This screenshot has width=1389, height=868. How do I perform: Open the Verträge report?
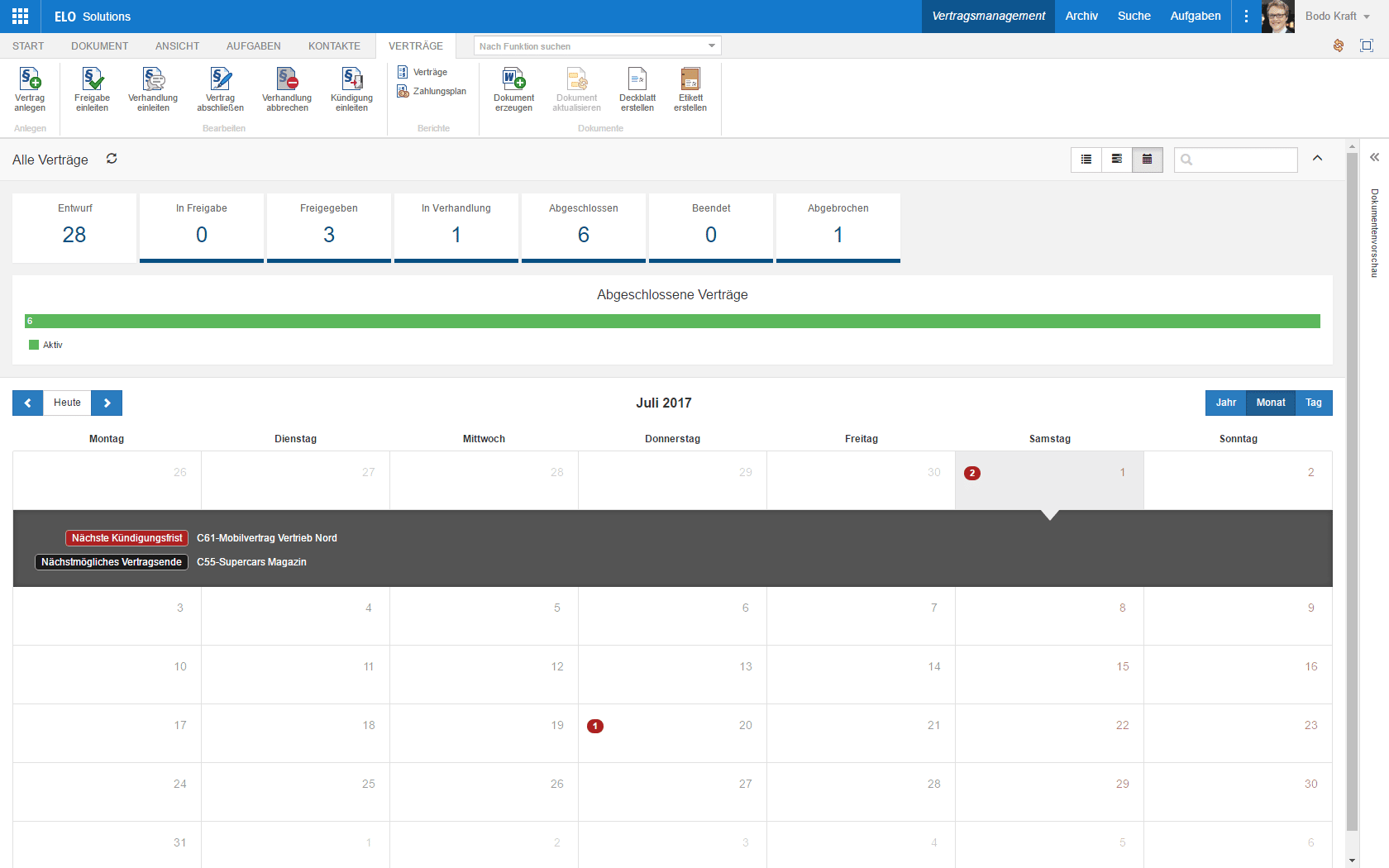[422, 72]
